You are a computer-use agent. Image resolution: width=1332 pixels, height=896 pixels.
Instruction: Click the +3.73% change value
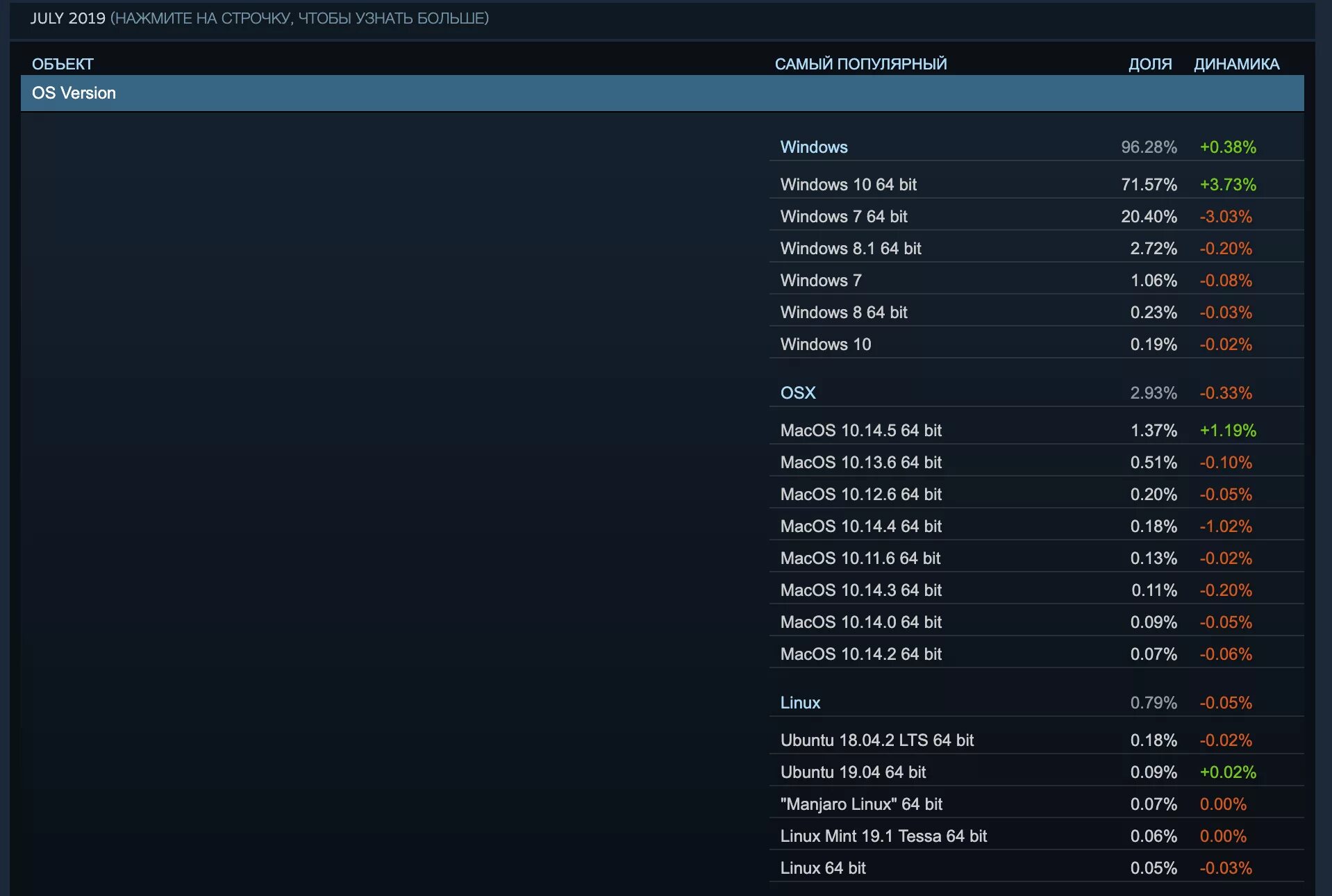[x=1228, y=185]
